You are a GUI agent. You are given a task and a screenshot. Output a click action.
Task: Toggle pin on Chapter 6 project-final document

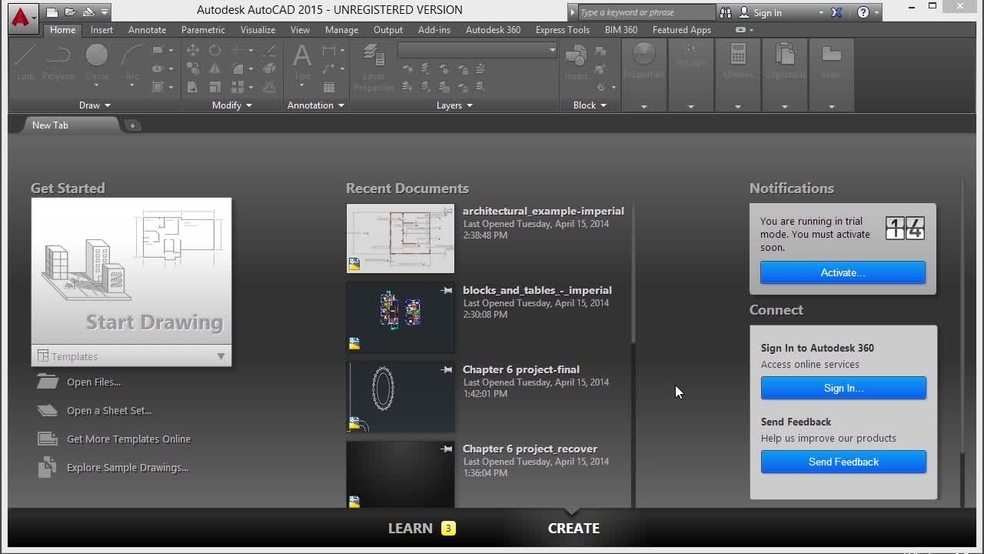pyautogui.click(x=446, y=370)
